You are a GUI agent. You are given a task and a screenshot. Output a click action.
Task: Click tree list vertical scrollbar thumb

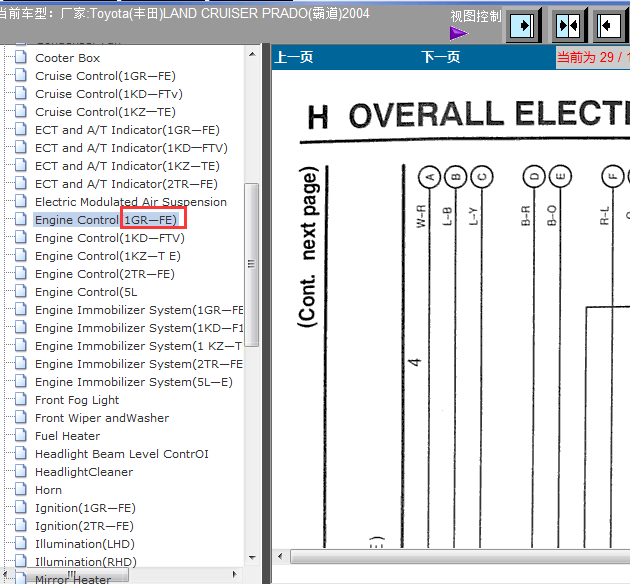click(x=252, y=264)
